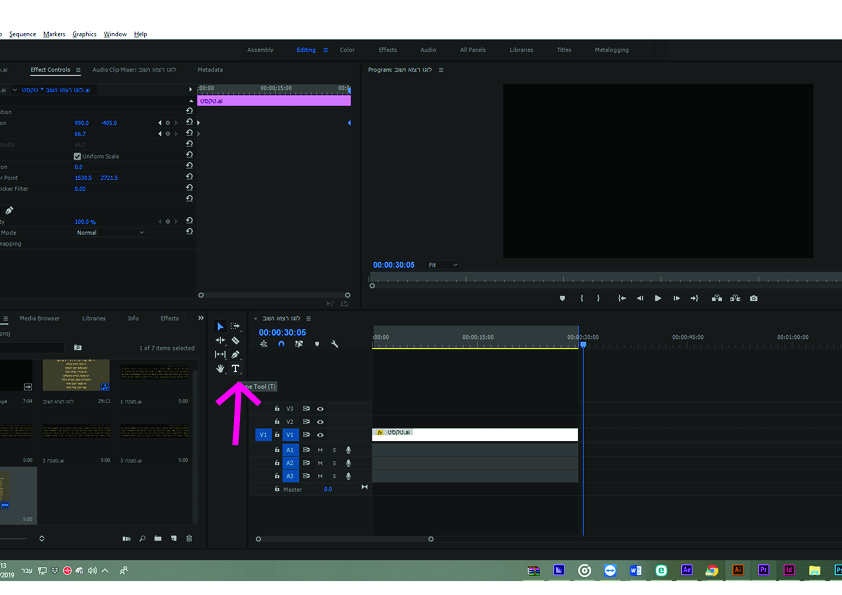
Task: Hide track V3 with eye icon
Action: 320,408
